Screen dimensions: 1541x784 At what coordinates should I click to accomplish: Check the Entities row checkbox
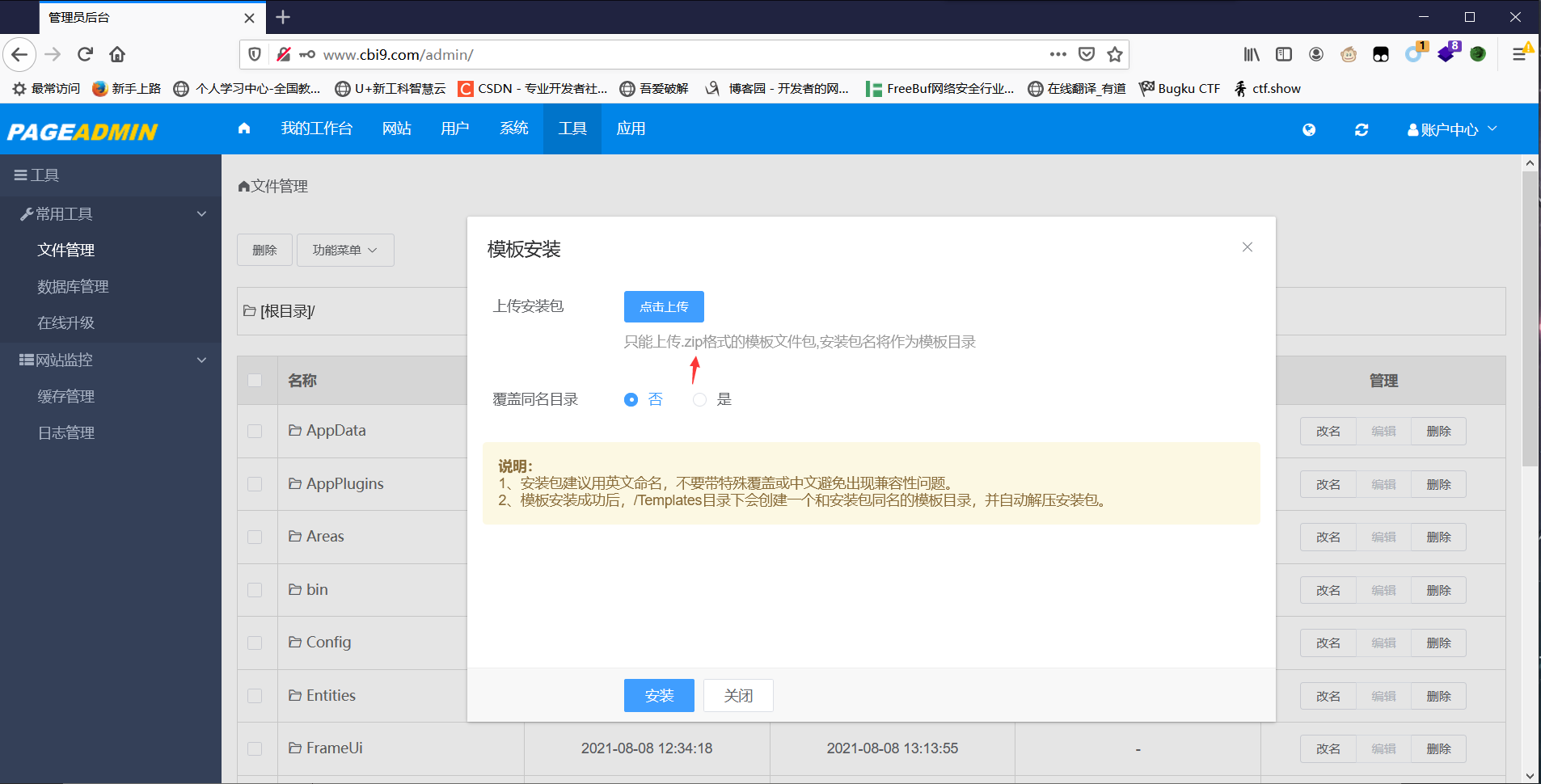(x=255, y=696)
